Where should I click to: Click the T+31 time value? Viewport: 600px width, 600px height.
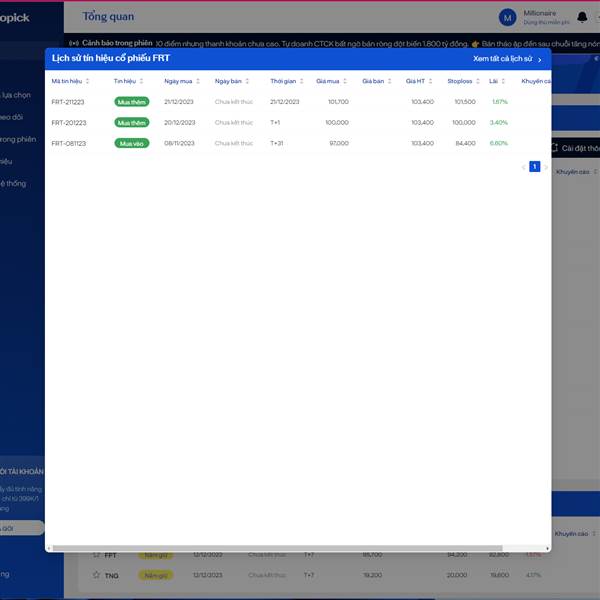pos(277,143)
